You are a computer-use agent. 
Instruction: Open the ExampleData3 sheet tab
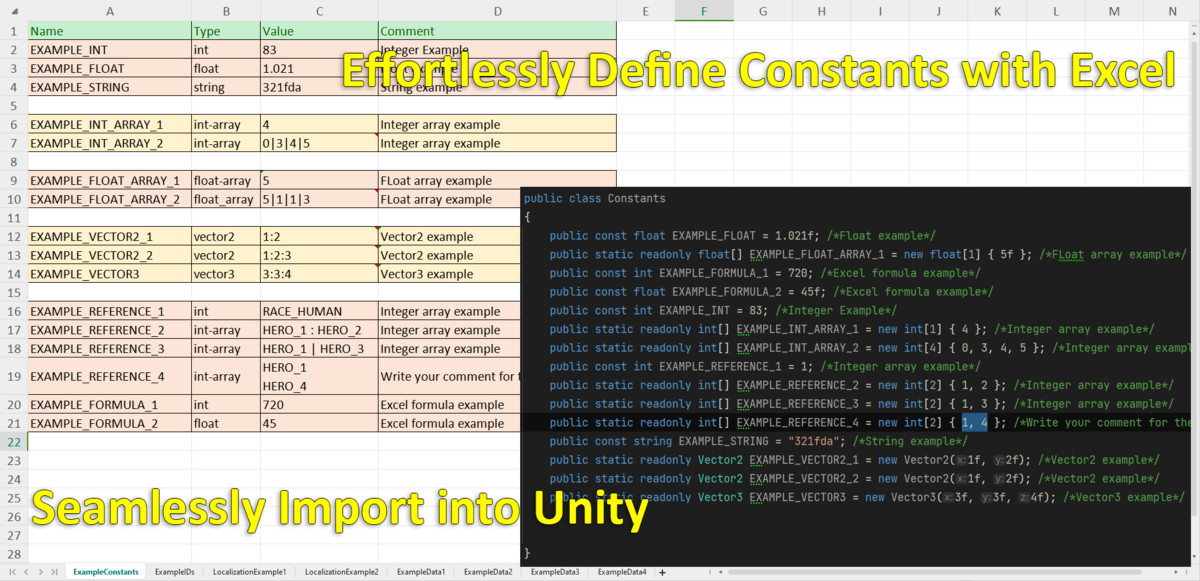tap(555, 572)
